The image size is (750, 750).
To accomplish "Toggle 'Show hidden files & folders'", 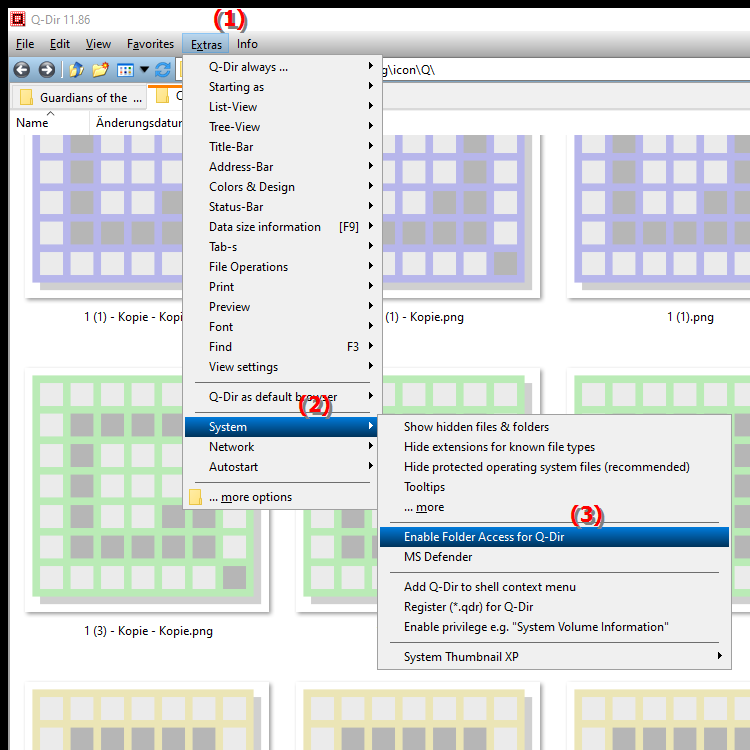I will (x=554, y=427).
